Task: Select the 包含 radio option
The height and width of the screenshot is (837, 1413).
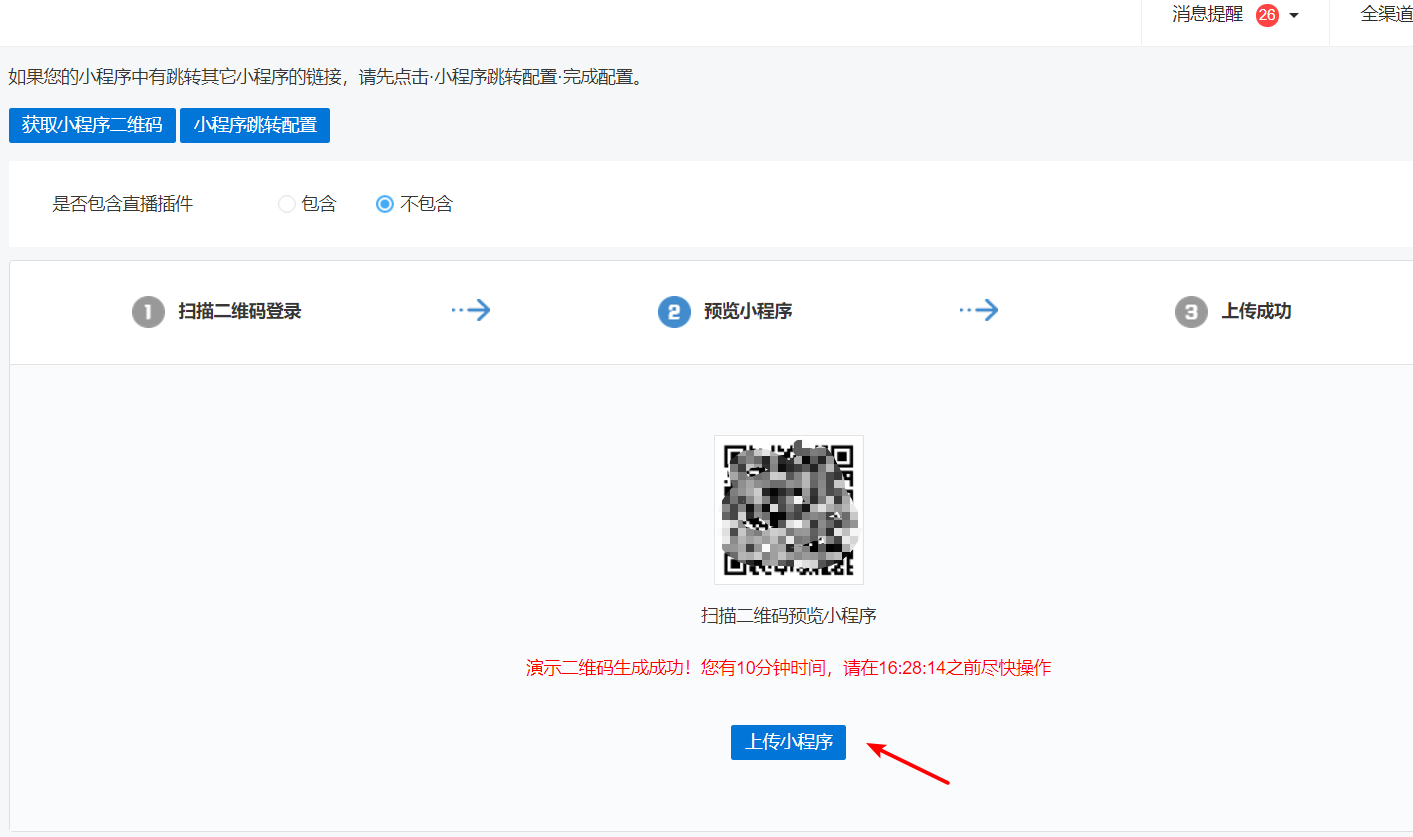Action: click(x=286, y=204)
